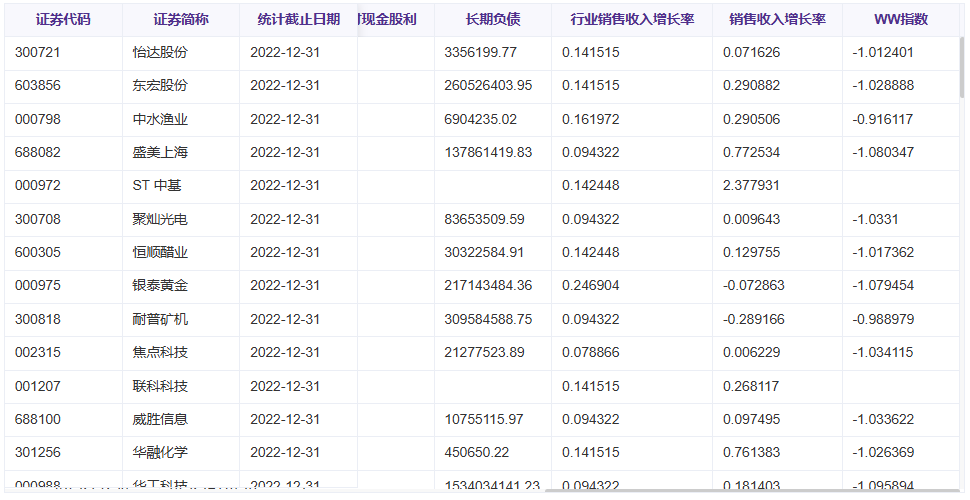Click the long-term debt value 217143484.36
This screenshot has width=970, height=500.
(488, 285)
